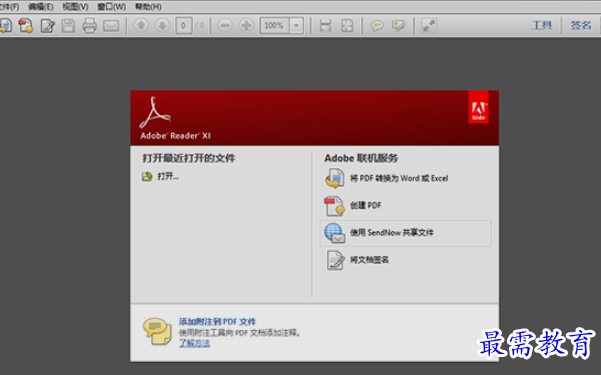The height and width of the screenshot is (375, 601).
Task: Go to next page arrow button
Action: coord(162,26)
